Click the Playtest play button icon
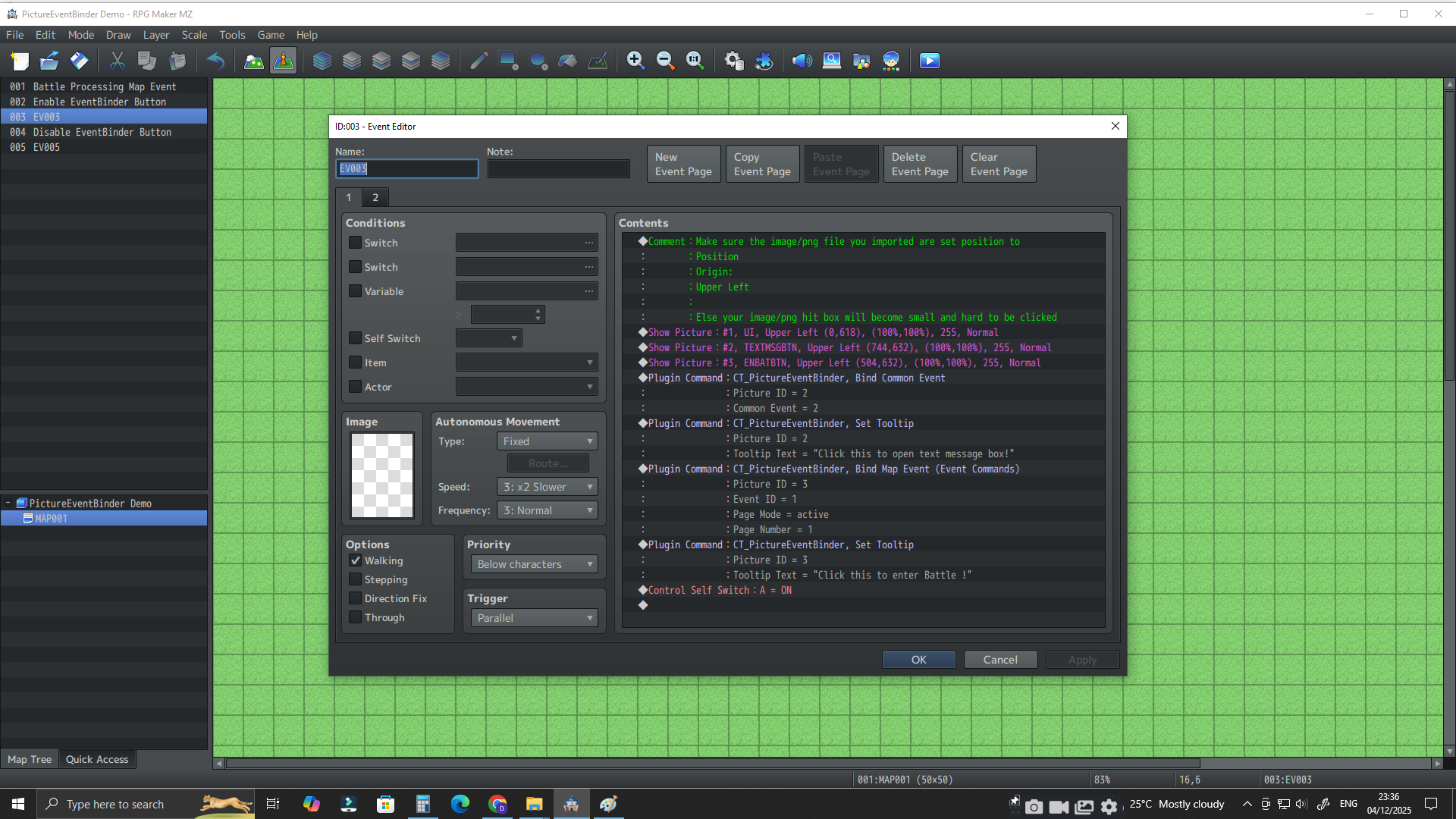Viewport: 1456px width, 819px height. (929, 61)
